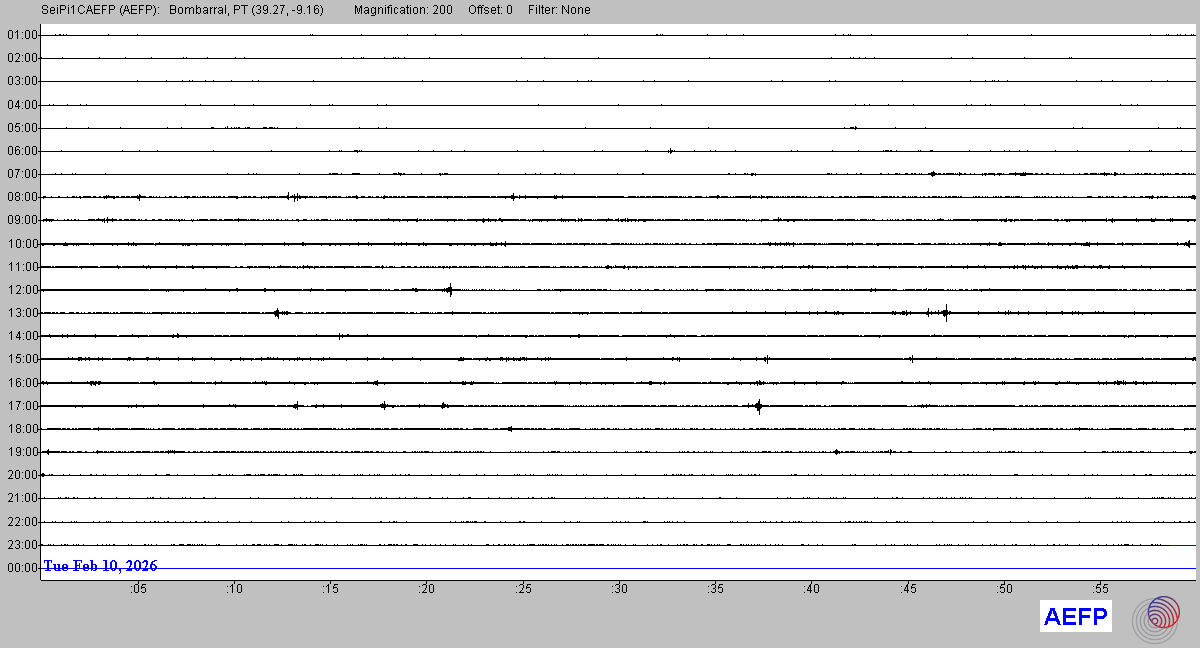
Task: Click the :30 minute axis label
Action: [619, 589]
